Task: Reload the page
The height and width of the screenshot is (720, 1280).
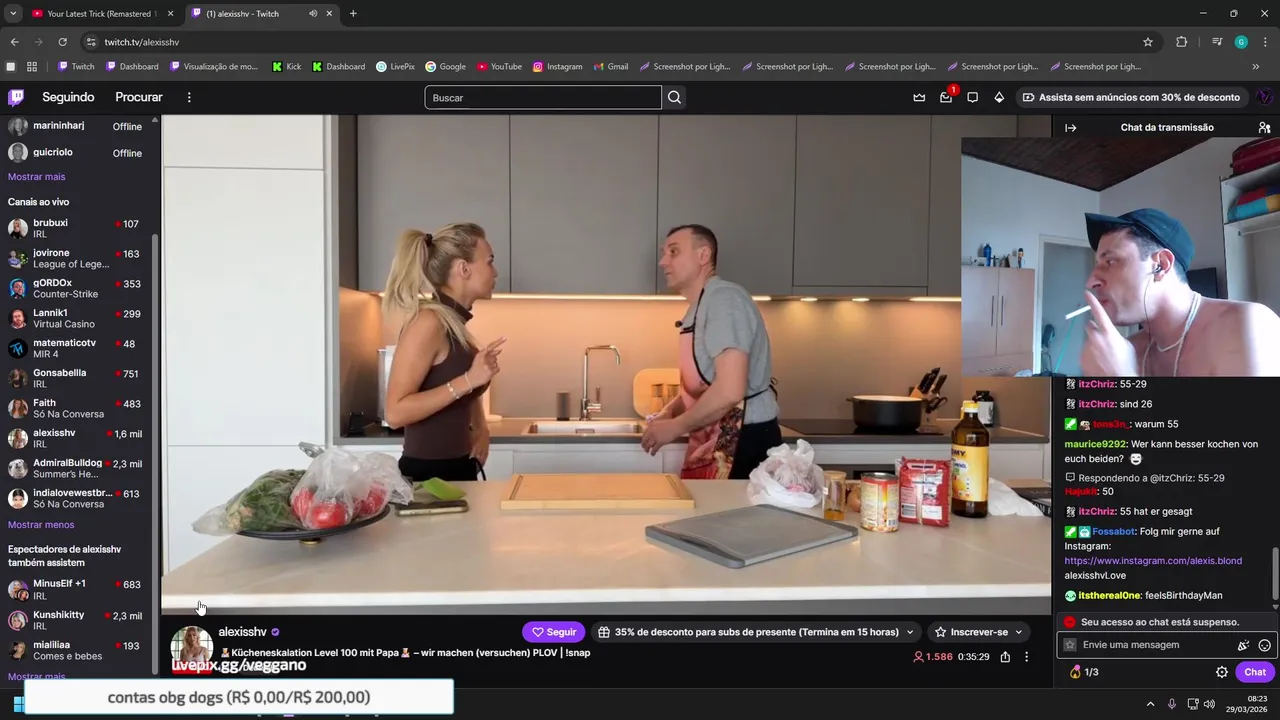Action: point(62,42)
